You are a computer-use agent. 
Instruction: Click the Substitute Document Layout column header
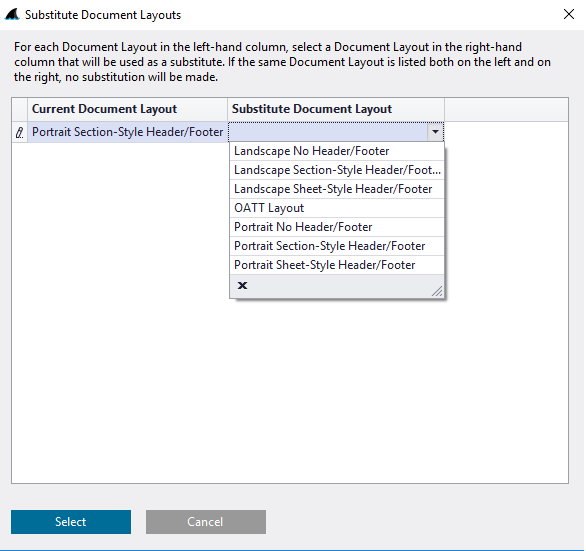(336, 109)
